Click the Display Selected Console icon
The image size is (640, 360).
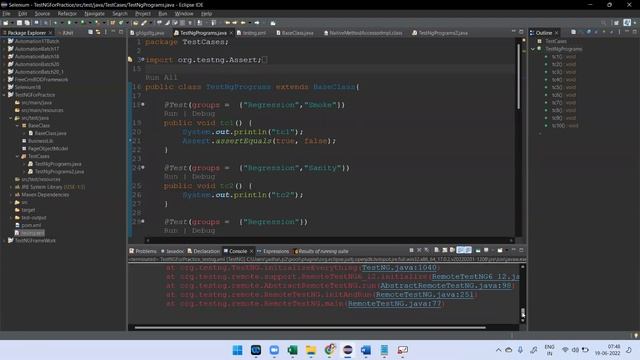[x=486, y=250]
